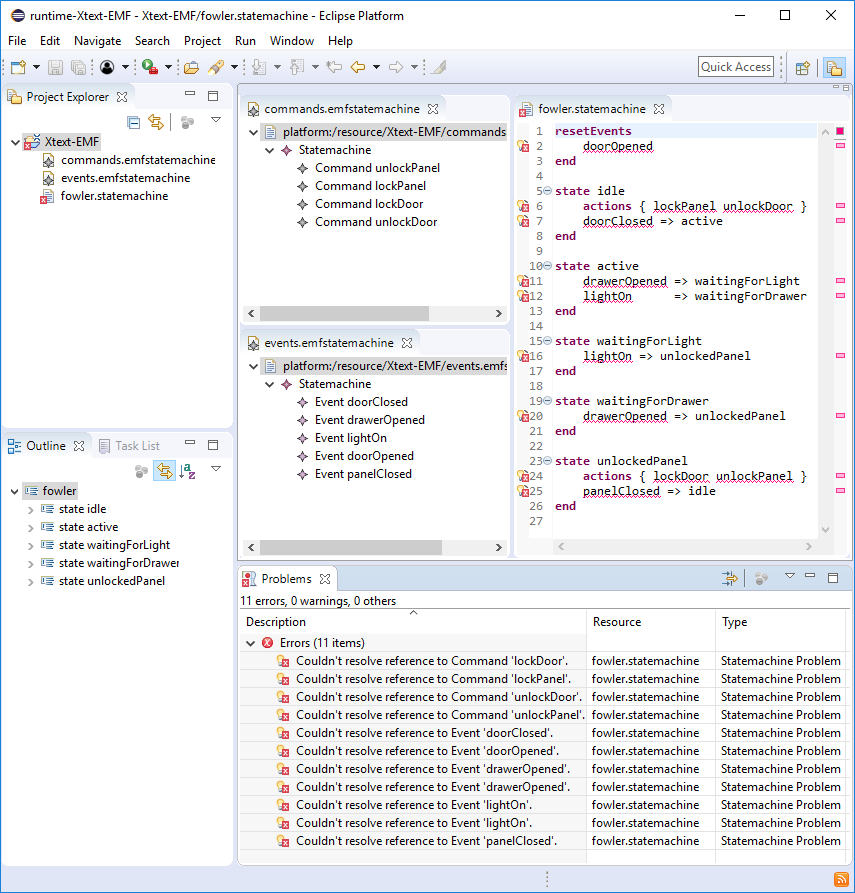
Task: Click the black circle avatar toolbar icon
Action: (x=107, y=67)
